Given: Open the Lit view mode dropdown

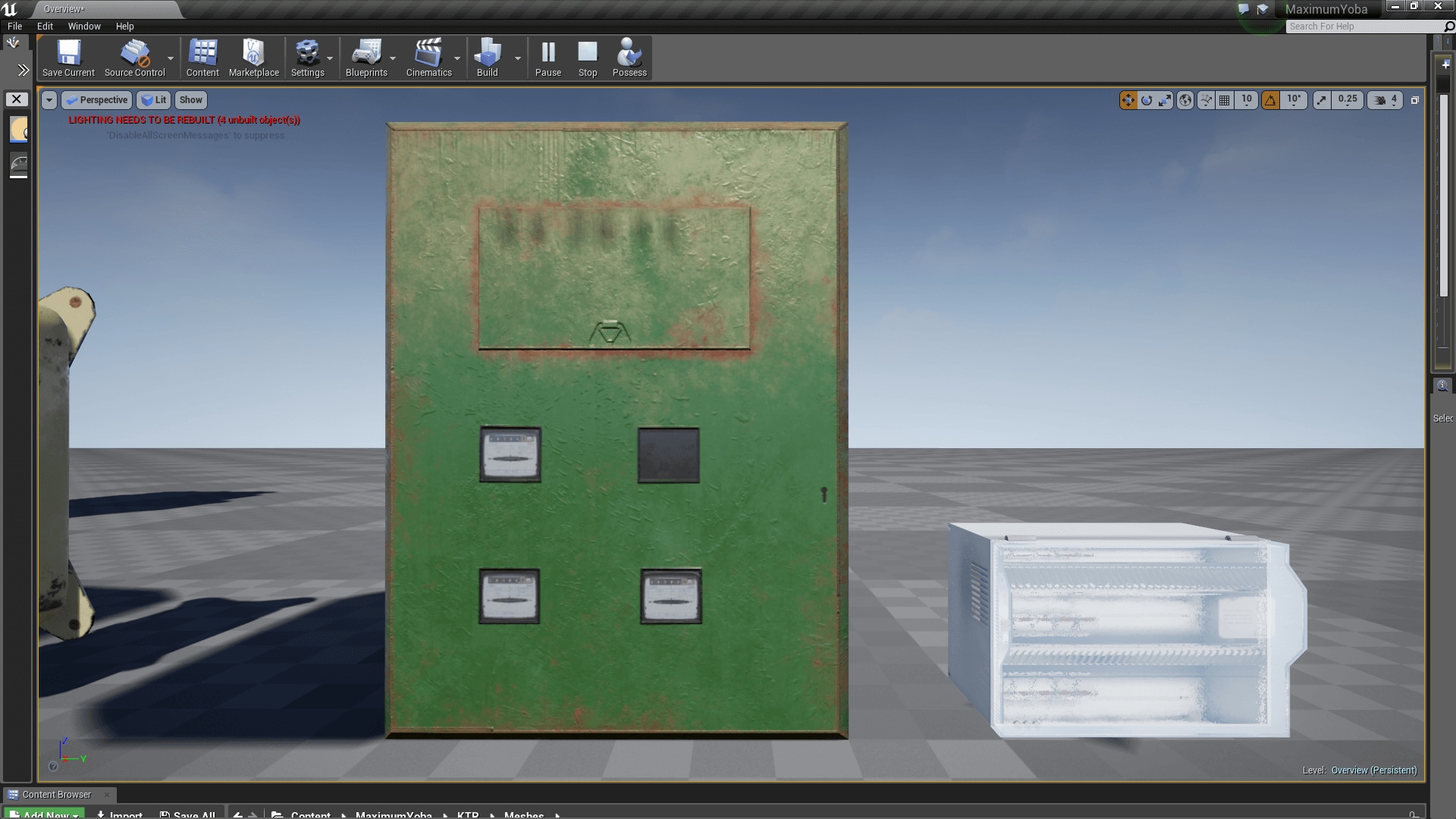Looking at the screenshot, I should (154, 99).
